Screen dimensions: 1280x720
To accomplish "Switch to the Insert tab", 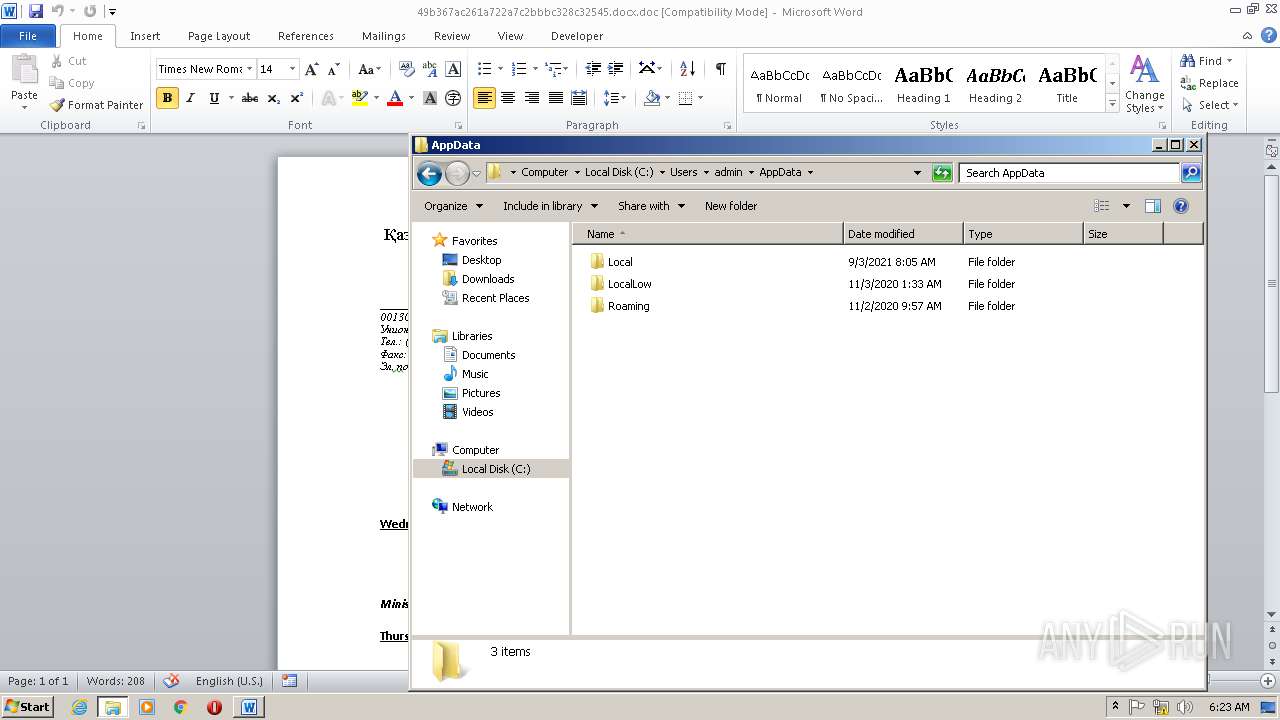I will [145, 36].
